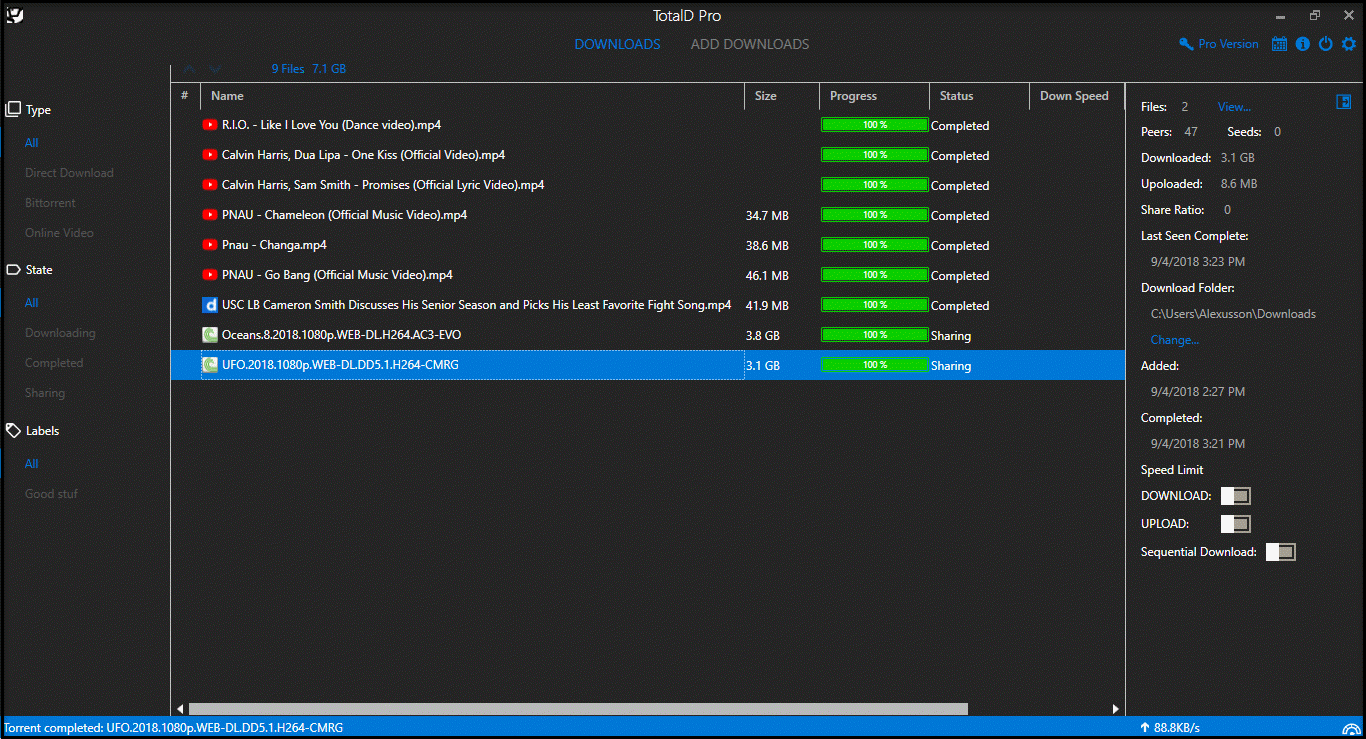Collapse the details panel with the arrow-panel icon

coord(1344,102)
